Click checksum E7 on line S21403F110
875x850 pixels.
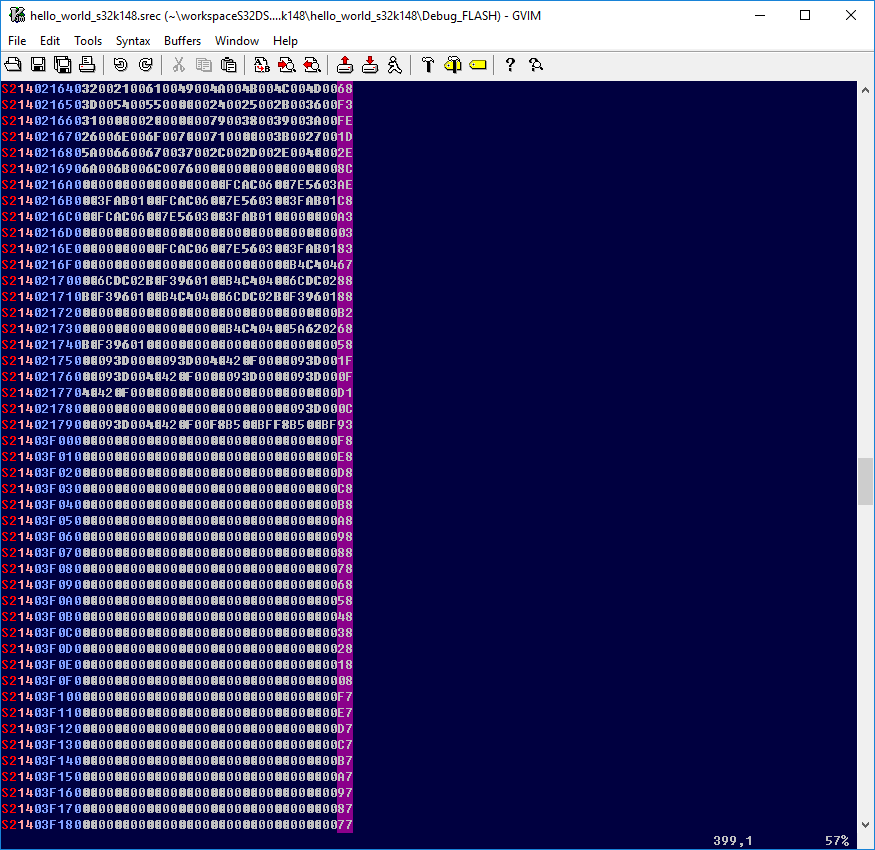345,713
